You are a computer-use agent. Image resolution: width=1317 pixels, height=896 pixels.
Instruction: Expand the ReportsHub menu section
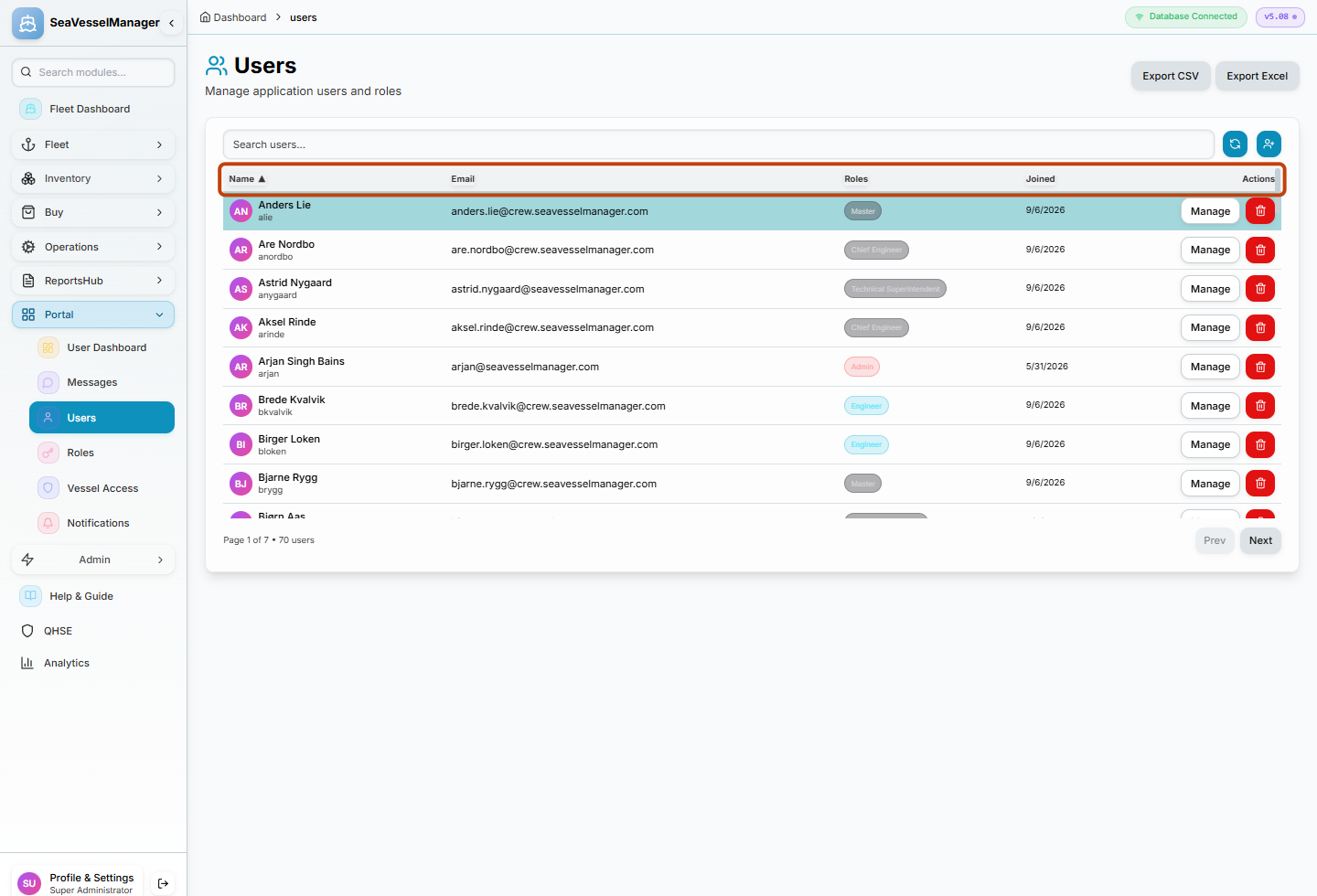click(x=93, y=281)
